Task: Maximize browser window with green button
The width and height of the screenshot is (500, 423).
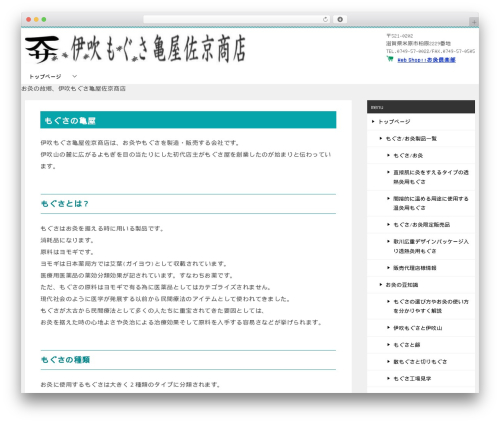Action: pyautogui.click(x=44, y=19)
